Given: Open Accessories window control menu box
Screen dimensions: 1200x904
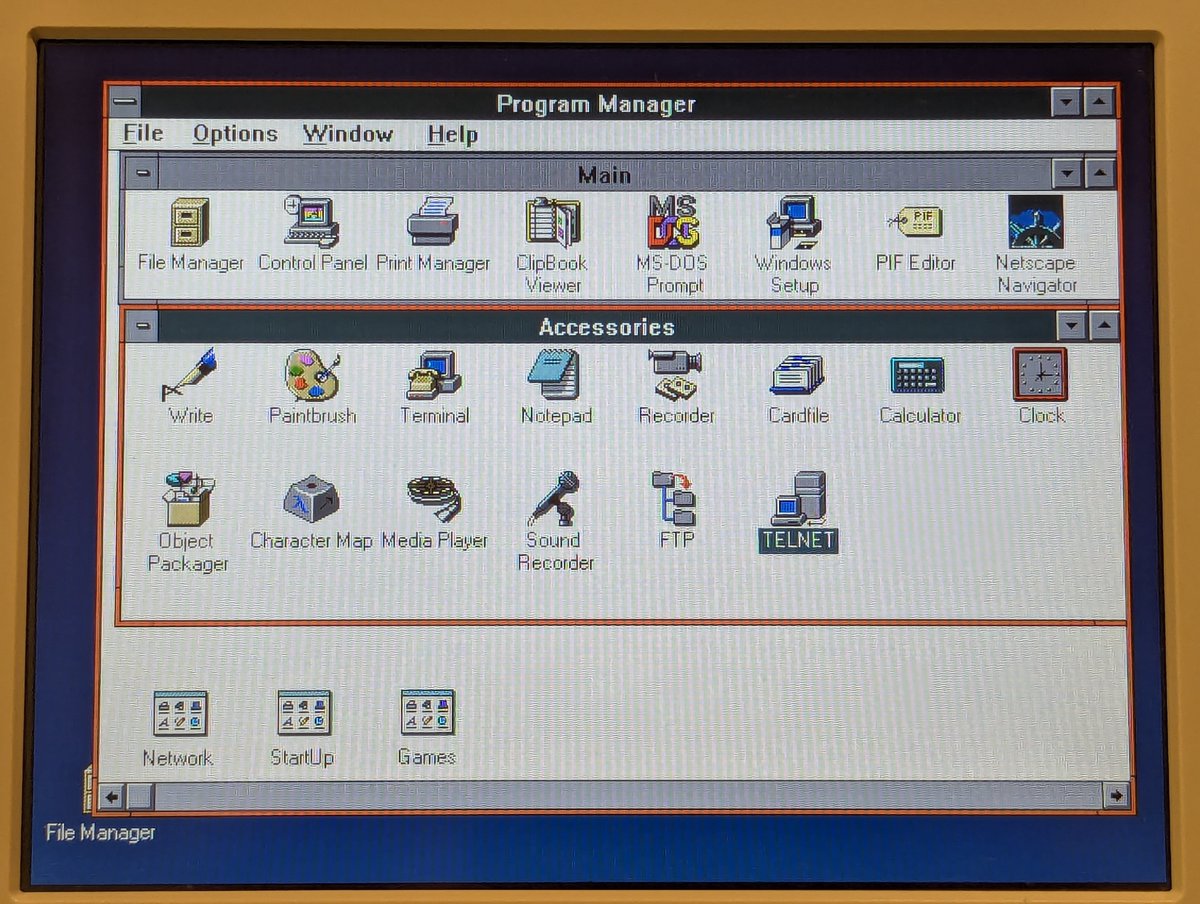Looking at the screenshot, I should pos(143,325).
